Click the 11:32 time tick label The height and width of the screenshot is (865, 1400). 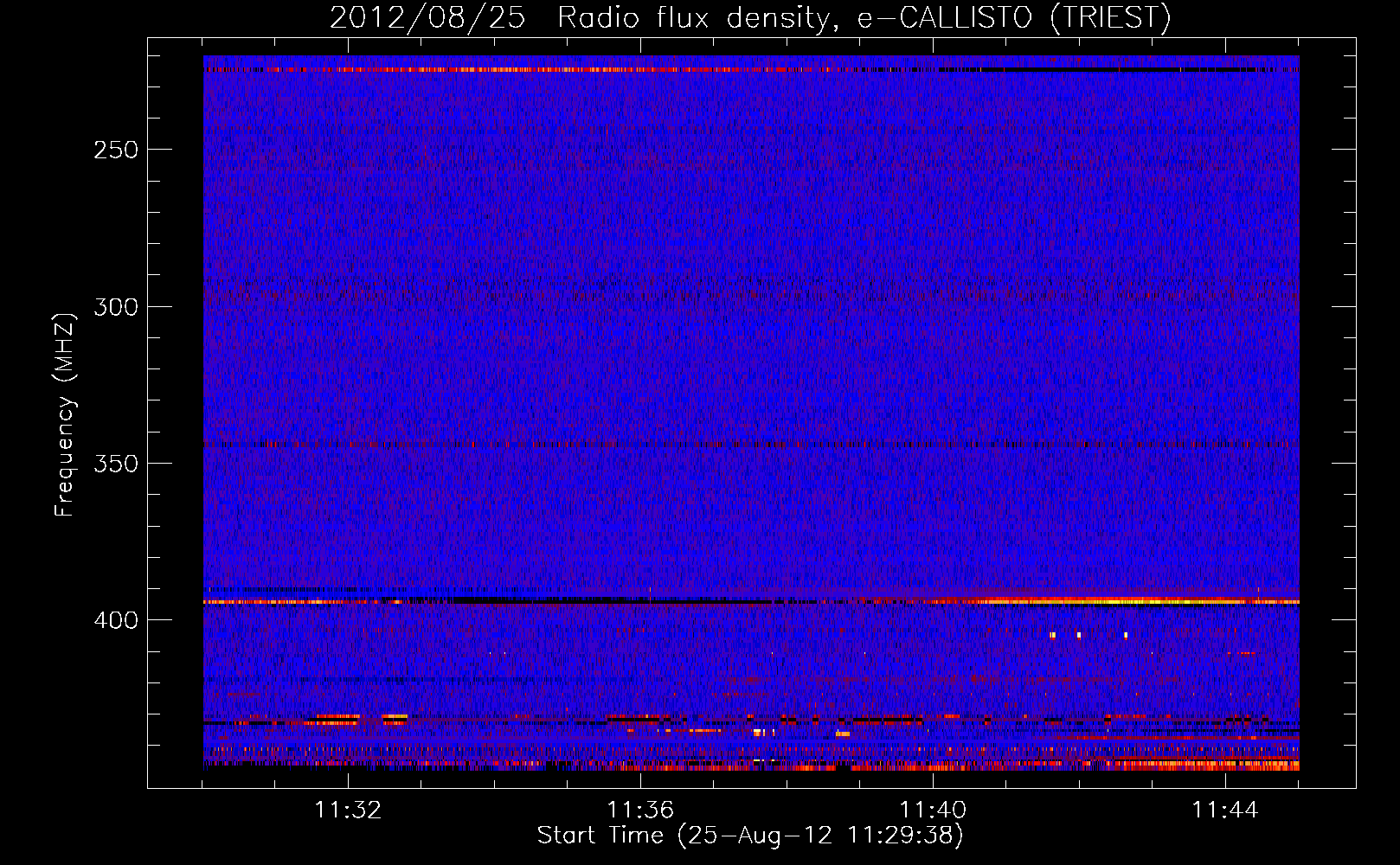coord(348,811)
